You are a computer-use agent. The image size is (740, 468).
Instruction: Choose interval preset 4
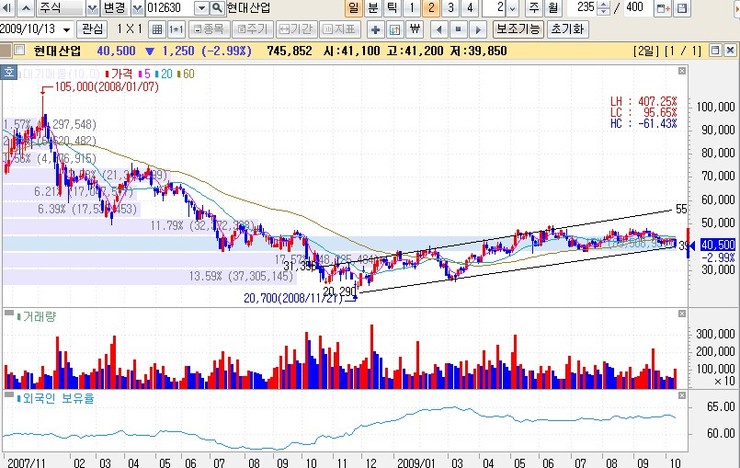click(x=470, y=8)
